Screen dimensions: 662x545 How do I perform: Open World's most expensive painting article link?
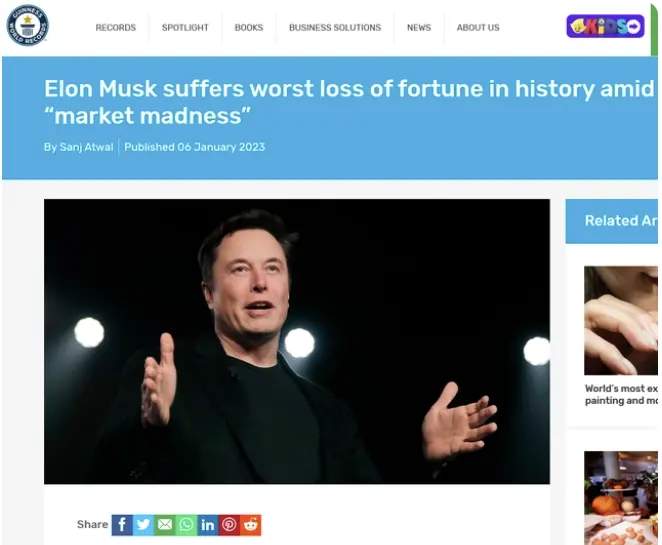(x=621, y=394)
